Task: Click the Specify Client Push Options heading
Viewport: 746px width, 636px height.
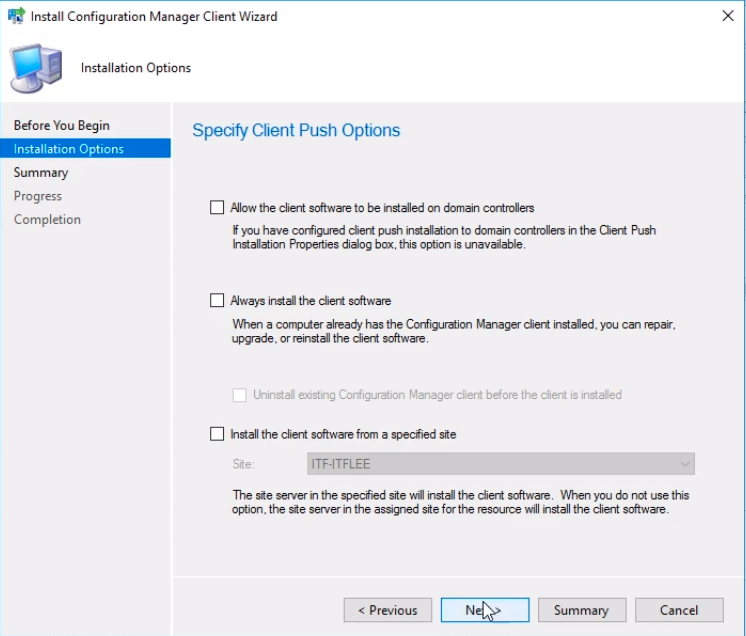Action: [x=296, y=130]
